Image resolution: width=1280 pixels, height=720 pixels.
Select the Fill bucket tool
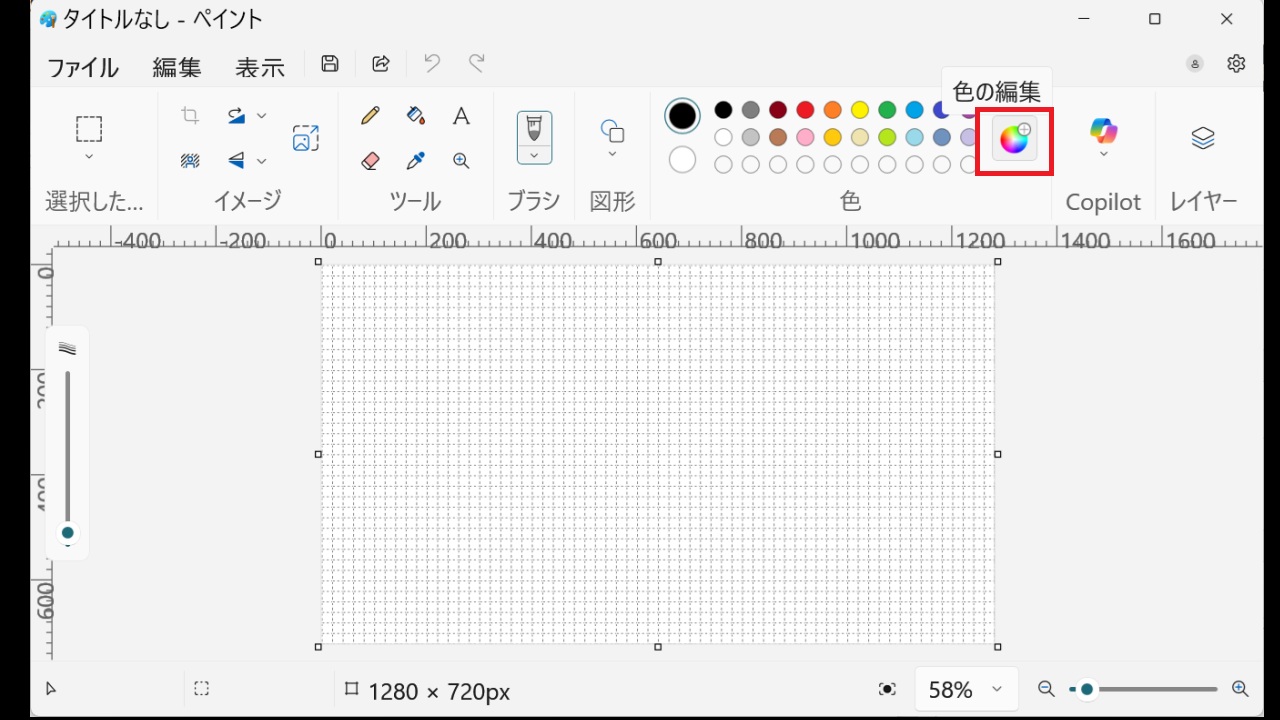point(416,116)
